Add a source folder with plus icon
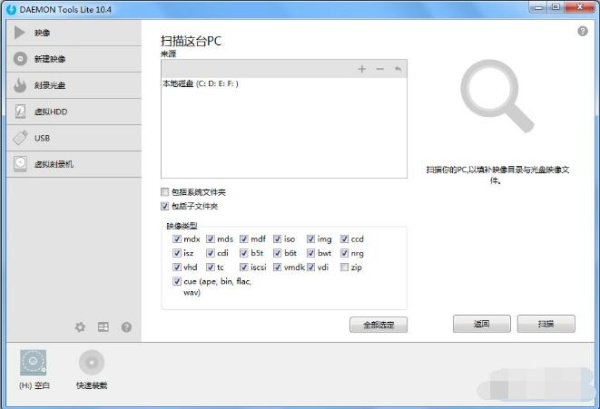The image size is (600, 409). pos(362,69)
